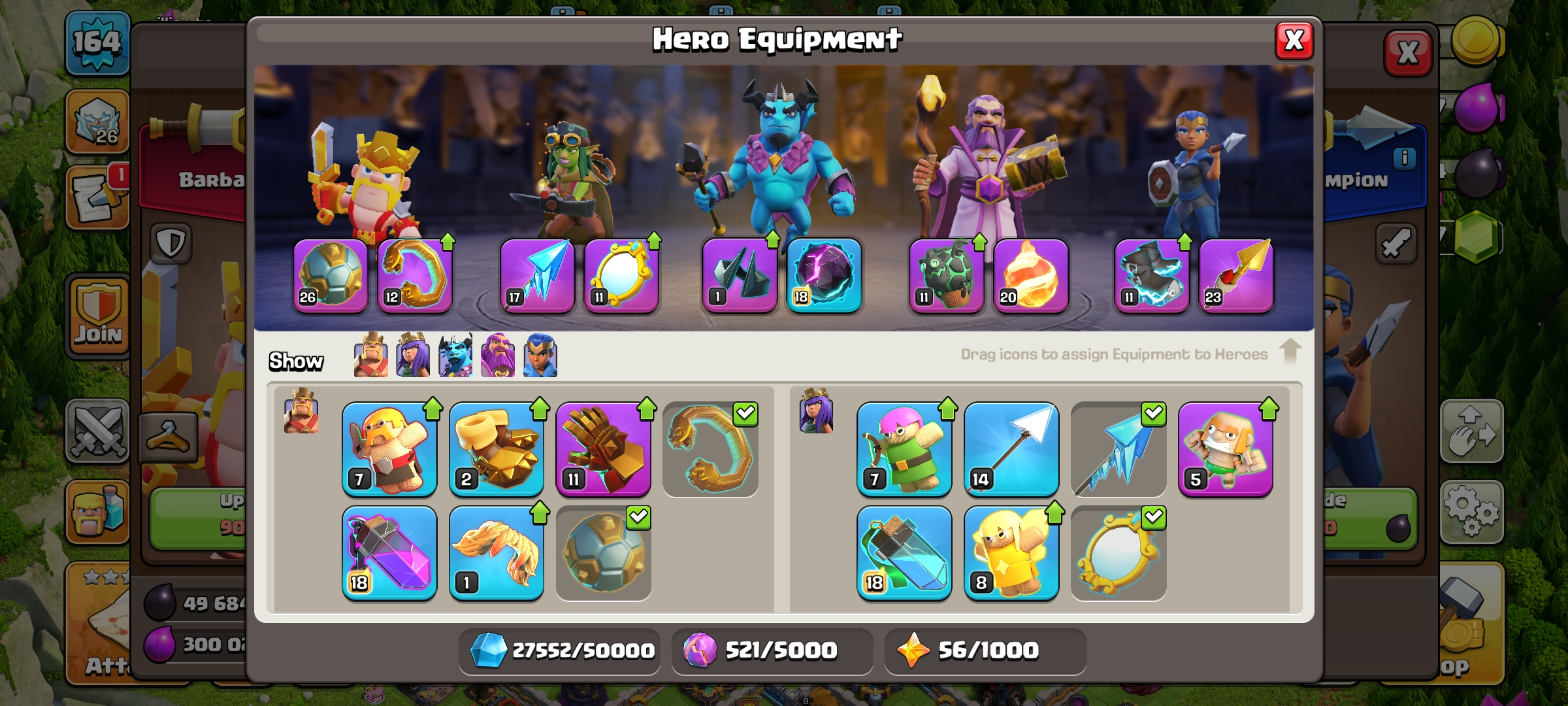Image resolution: width=1568 pixels, height=706 pixels.
Task: Choose the Rage Vial equipment level 18
Action: pyautogui.click(x=389, y=553)
